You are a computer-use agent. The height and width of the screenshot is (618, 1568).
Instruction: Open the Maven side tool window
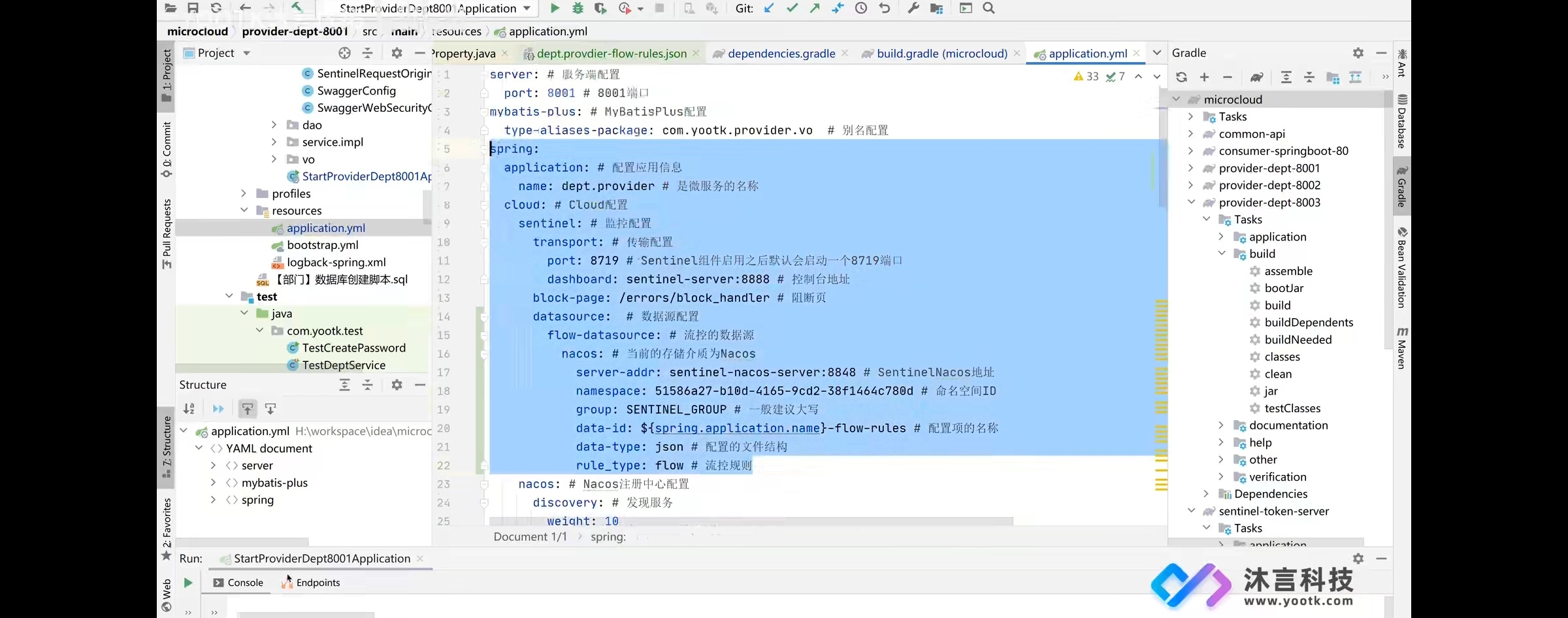[x=1401, y=348]
